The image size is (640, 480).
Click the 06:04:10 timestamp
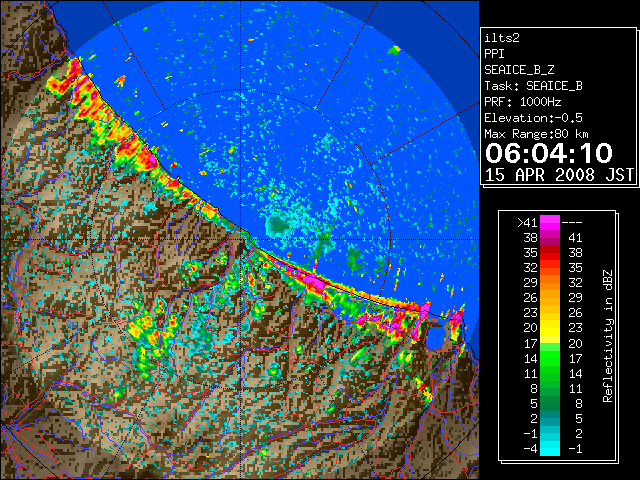(549, 153)
